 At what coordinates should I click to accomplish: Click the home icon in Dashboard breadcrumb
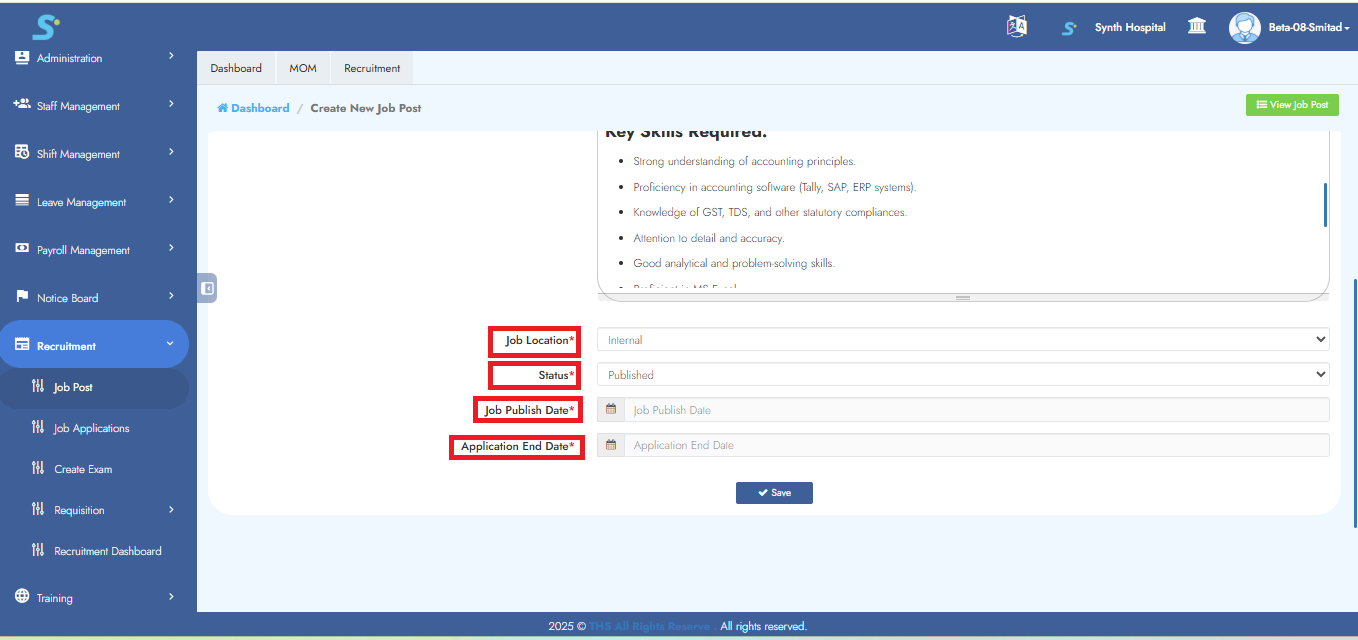click(x=223, y=108)
